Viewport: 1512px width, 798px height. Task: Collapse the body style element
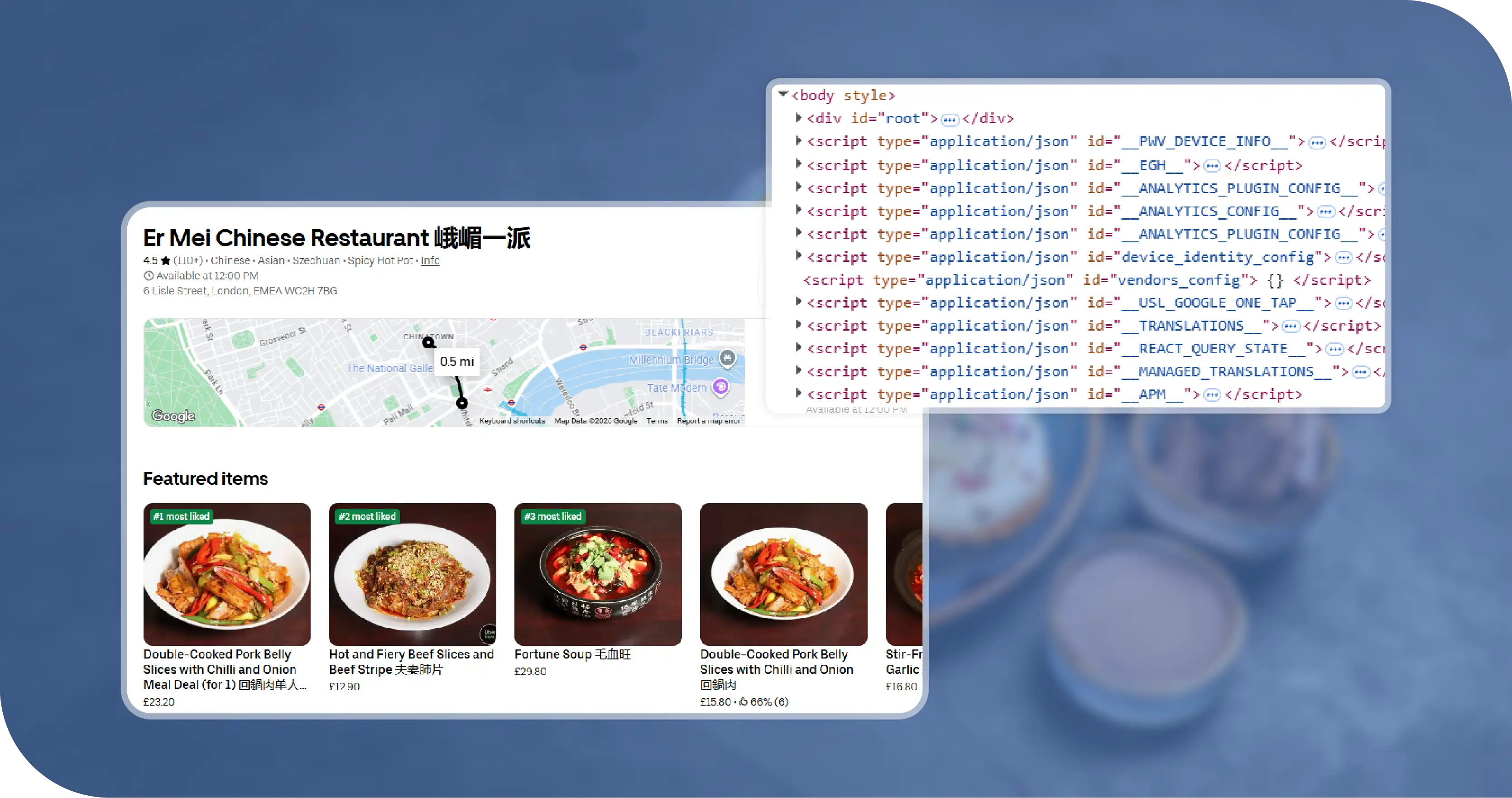783,94
